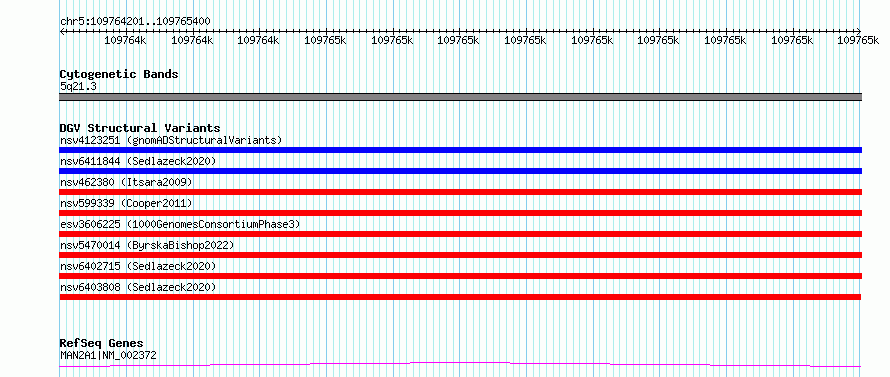890x377 pixels.
Task: Open the MAN2A1|NM_002372 gene label
Action: 108,355
